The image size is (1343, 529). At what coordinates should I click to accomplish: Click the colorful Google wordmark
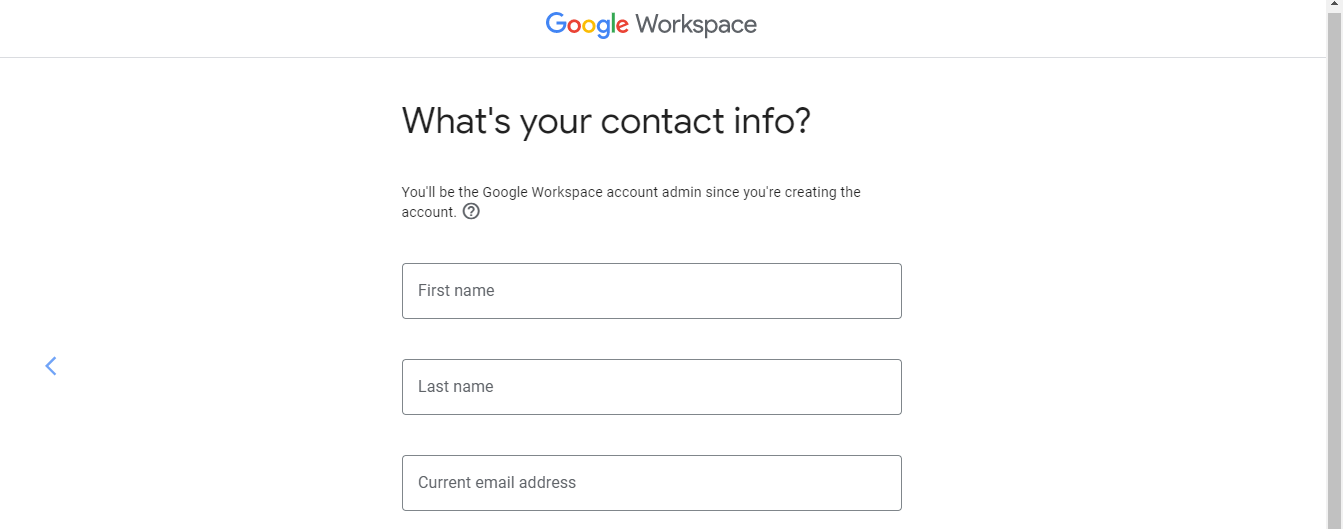click(x=587, y=25)
